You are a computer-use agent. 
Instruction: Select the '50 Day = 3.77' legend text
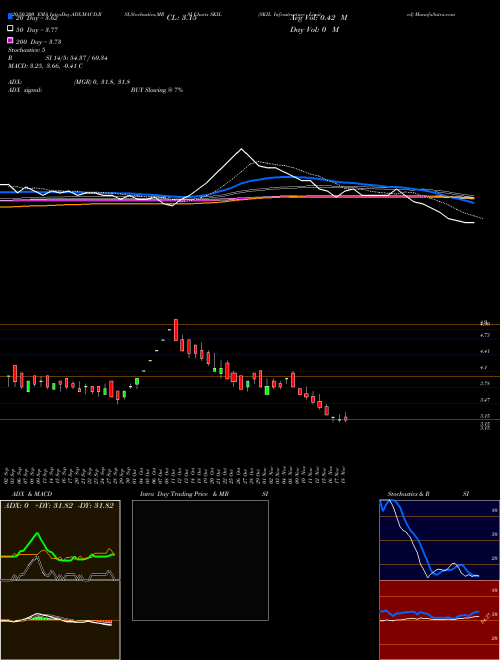(x=37, y=30)
